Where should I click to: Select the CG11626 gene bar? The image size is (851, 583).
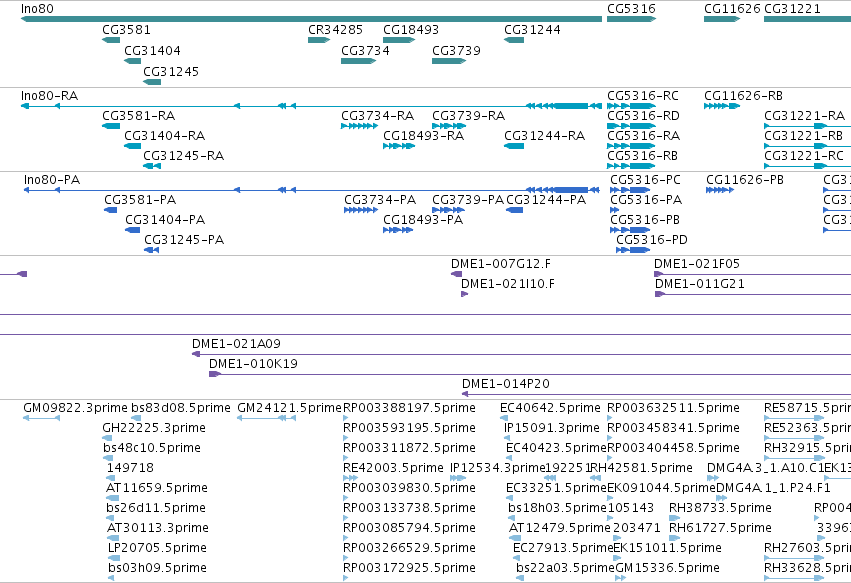[722, 19]
